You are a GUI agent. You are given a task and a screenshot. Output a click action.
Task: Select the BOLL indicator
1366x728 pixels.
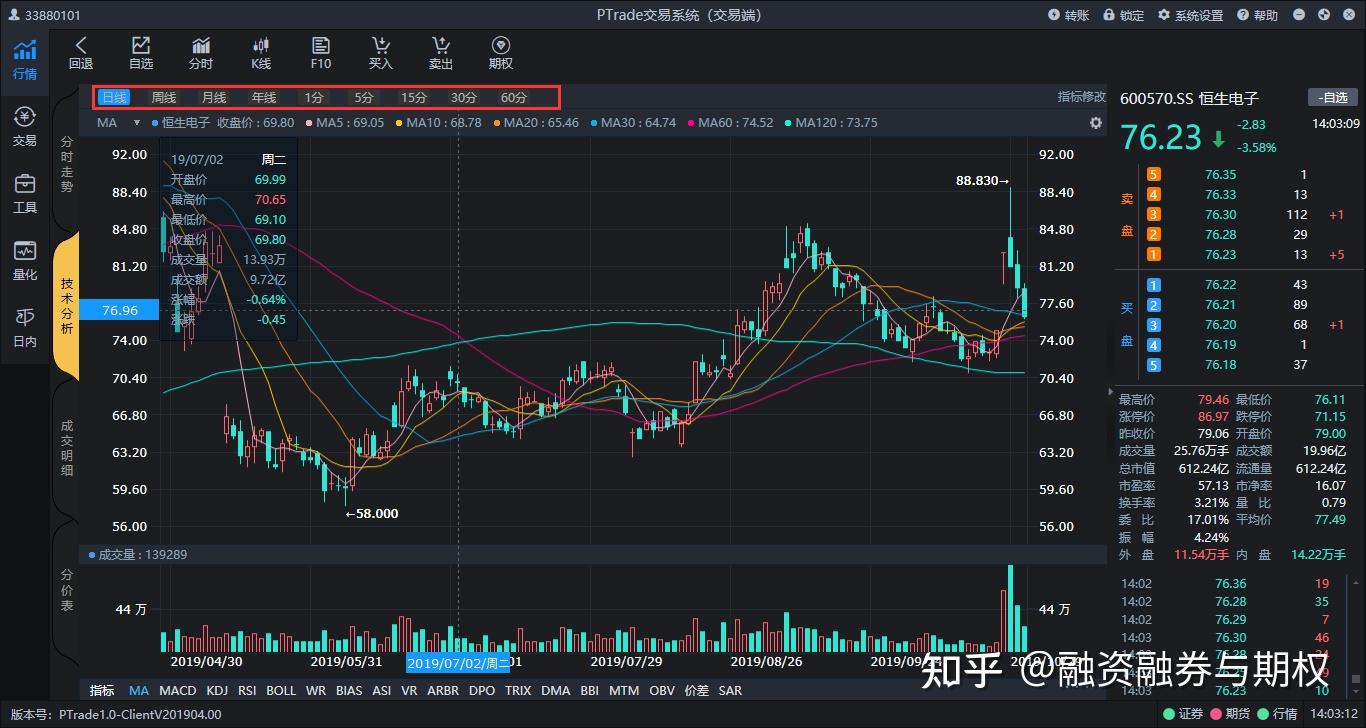(281, 690)
